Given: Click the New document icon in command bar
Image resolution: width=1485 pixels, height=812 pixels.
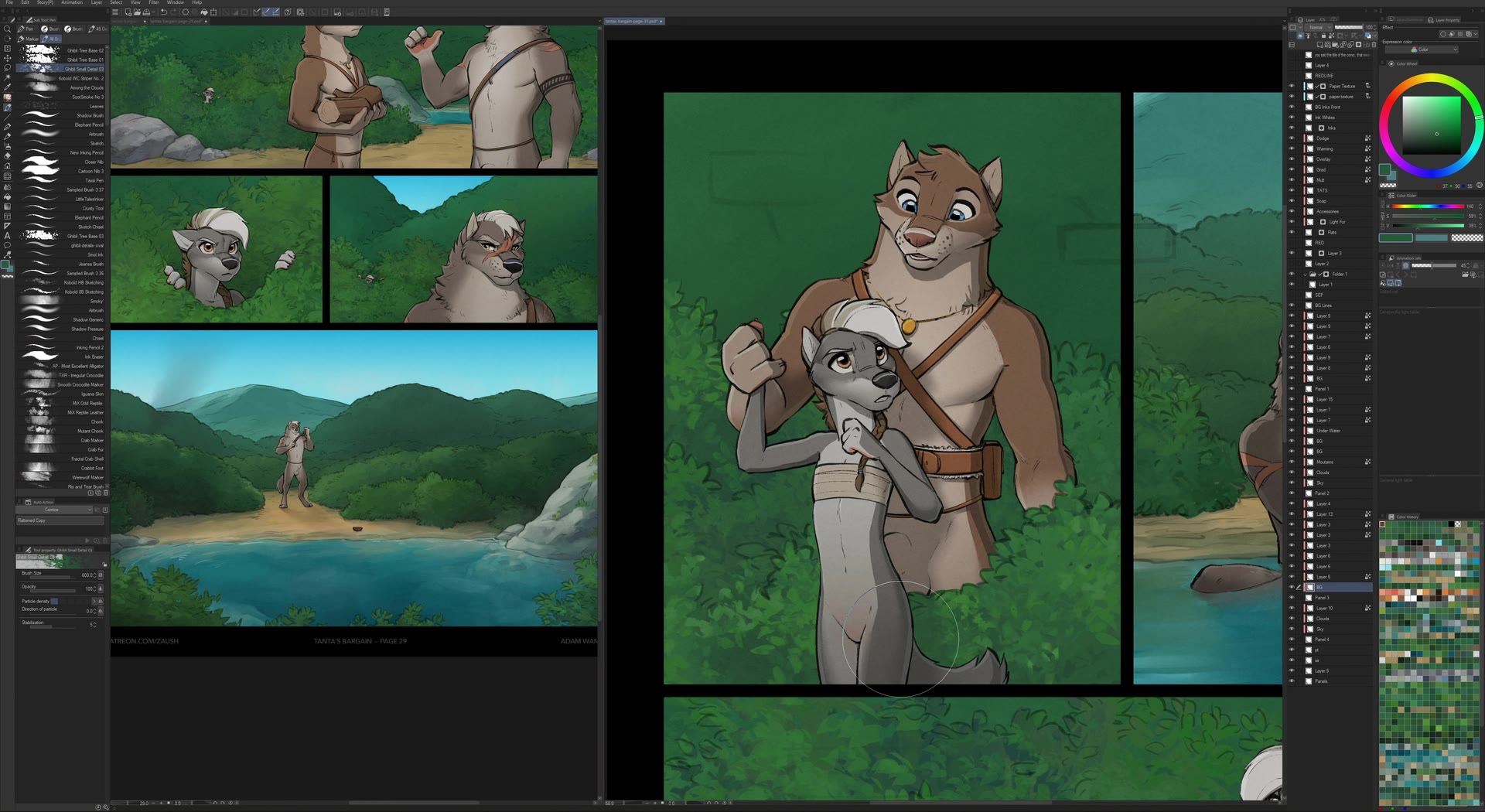Looking at the screenshot, I should pos(128,12).
